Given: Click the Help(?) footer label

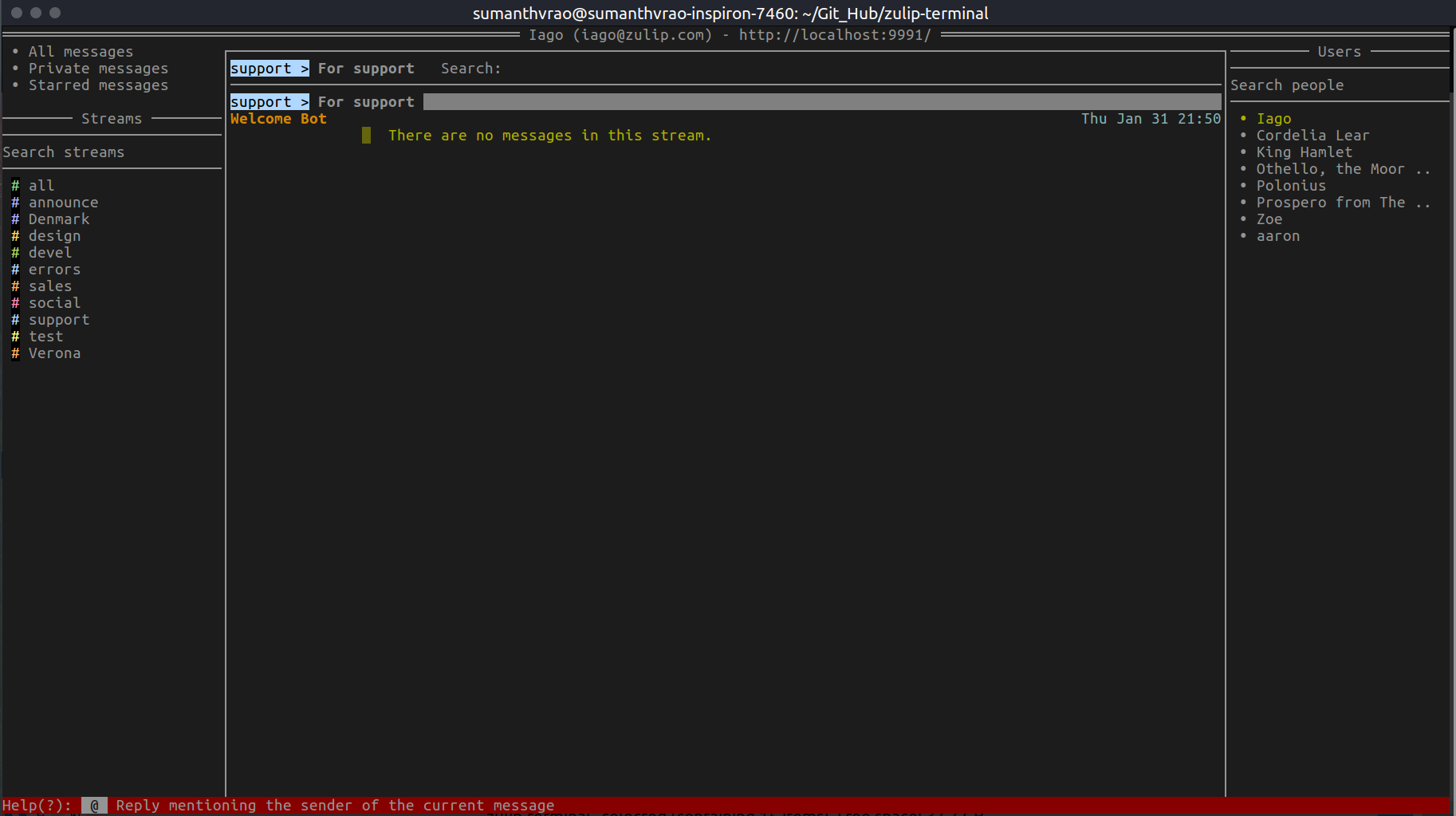Looking at the screenshot, I should click(x=37, y=806).
